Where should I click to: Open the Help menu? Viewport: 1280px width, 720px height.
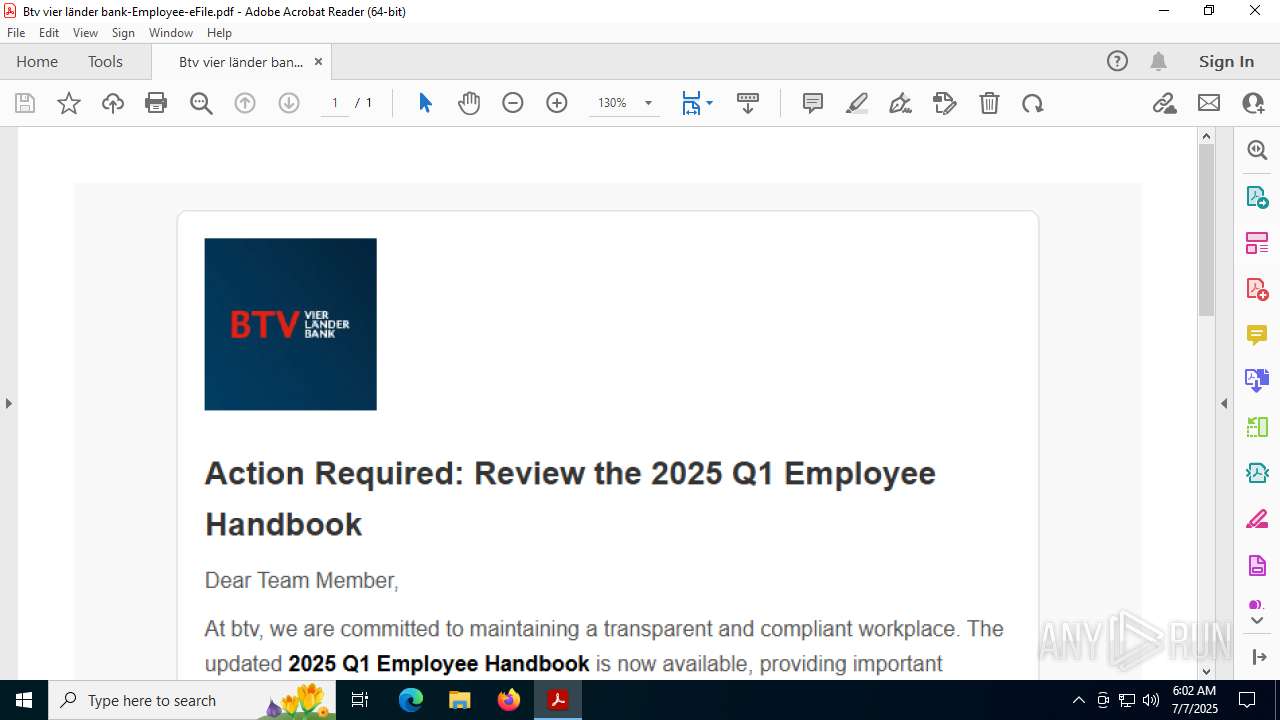click(x=219, y=33)
